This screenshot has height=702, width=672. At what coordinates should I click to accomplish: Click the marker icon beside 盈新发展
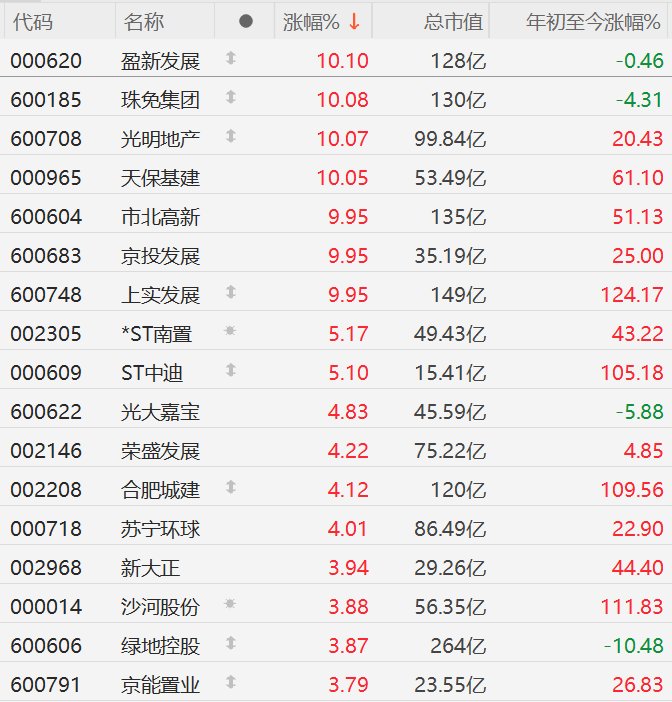[231, 58]
